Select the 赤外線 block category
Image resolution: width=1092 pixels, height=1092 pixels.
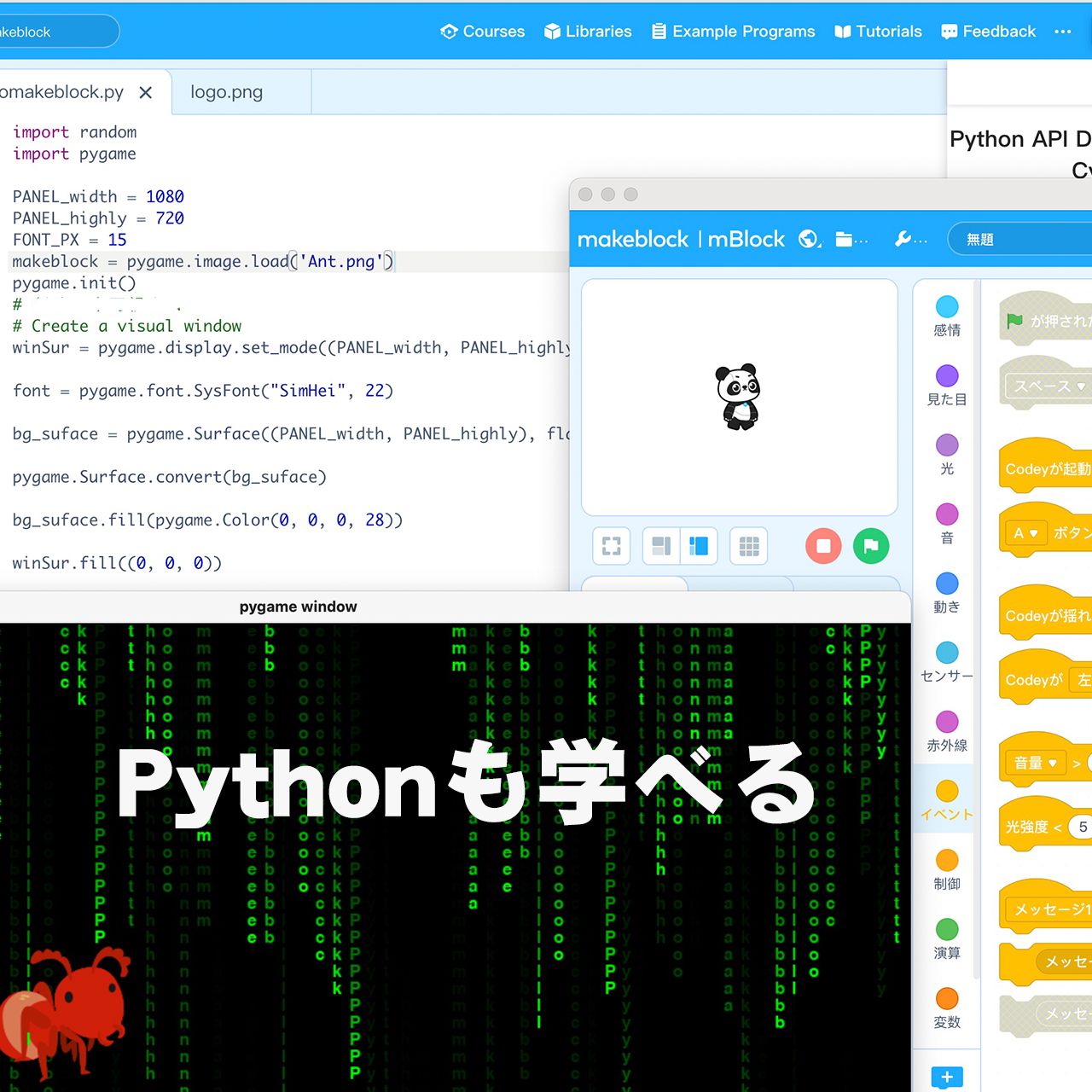pos(947,731)
